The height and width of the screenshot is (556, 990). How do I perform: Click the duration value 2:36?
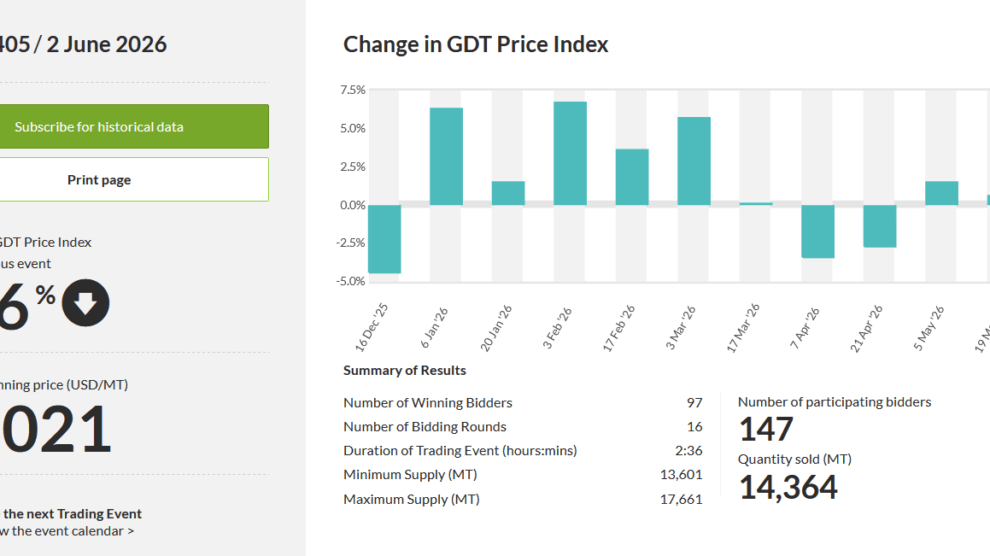(x=689, y=451)
